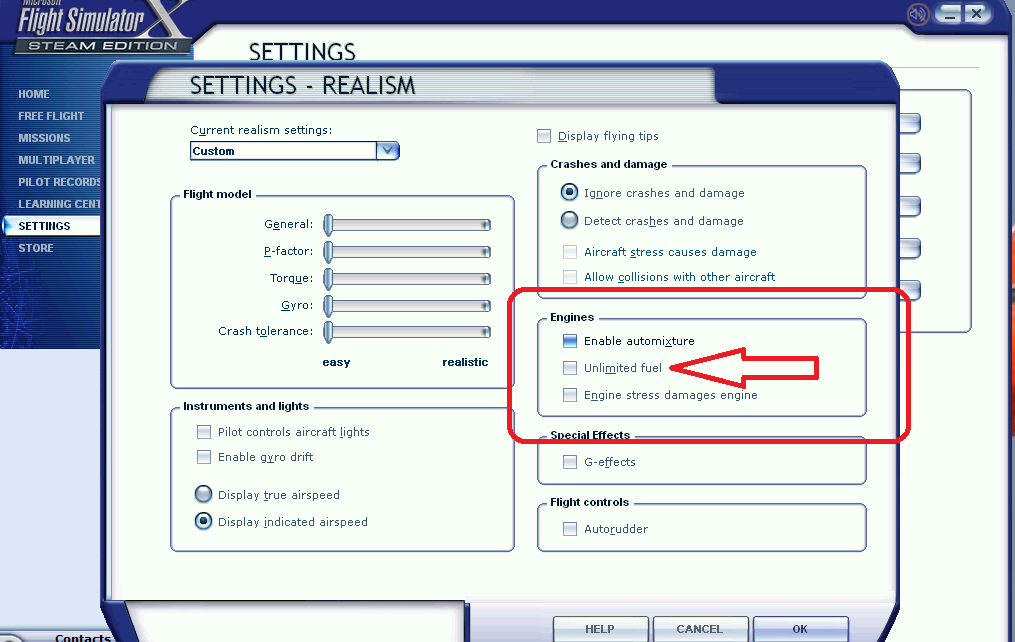Open FREE FLIGHT in sidebar
The width and height of the screenshot is (1015, 642).
click(51, 116)
